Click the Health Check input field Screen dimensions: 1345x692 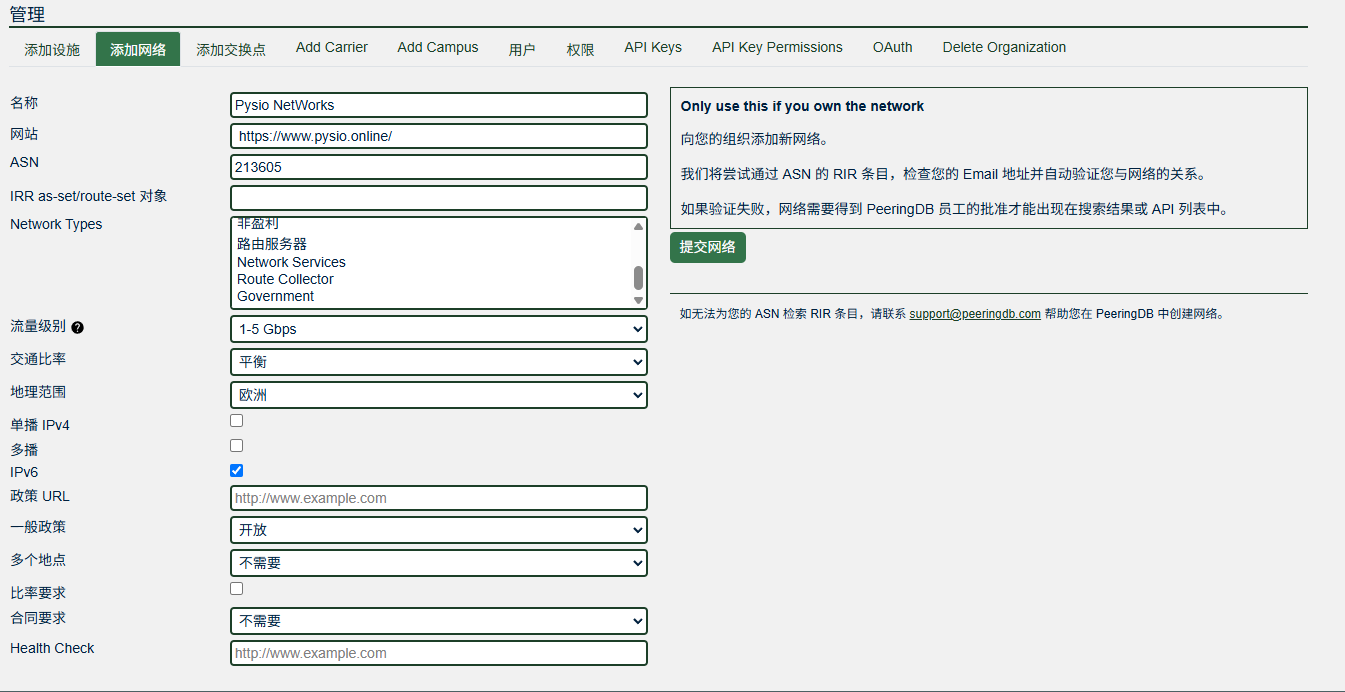point(439,653)
